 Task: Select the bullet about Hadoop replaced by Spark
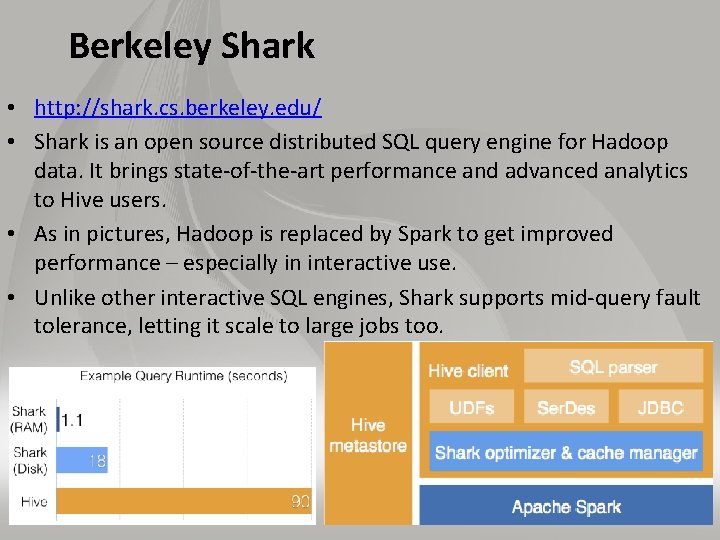[x=324, y=248]
